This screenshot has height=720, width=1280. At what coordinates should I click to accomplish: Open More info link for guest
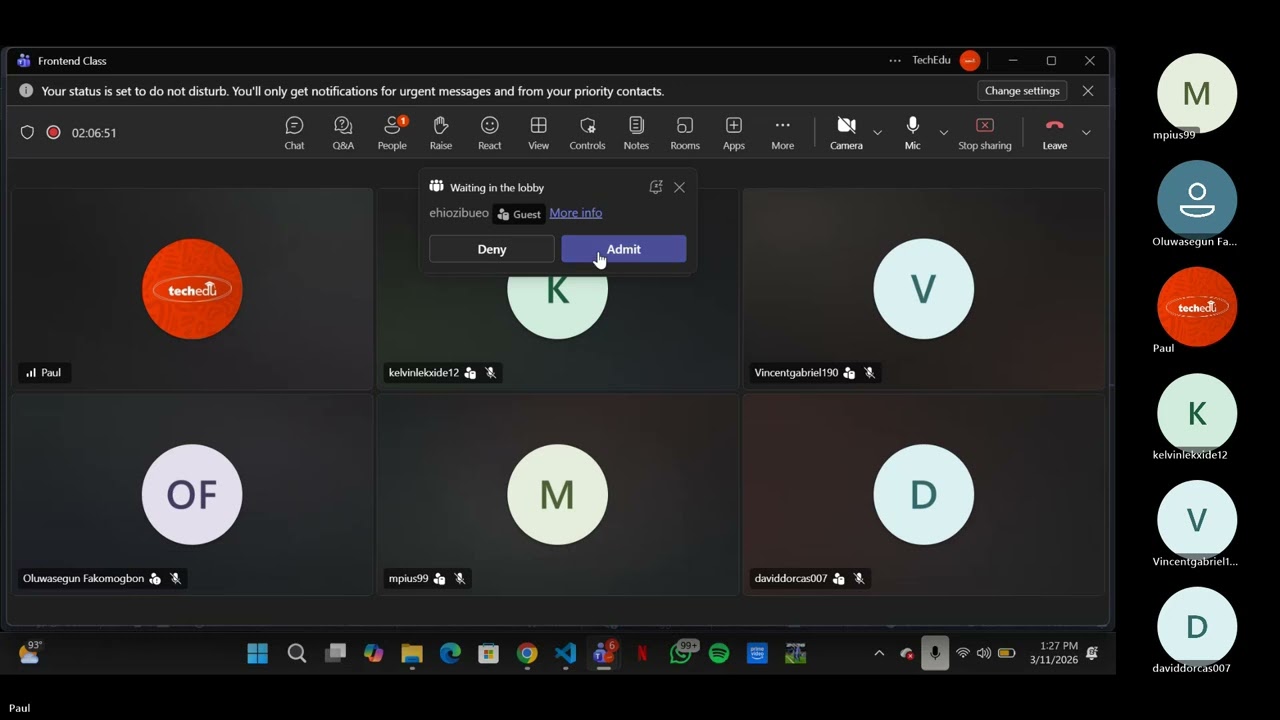tap(576, 213)
